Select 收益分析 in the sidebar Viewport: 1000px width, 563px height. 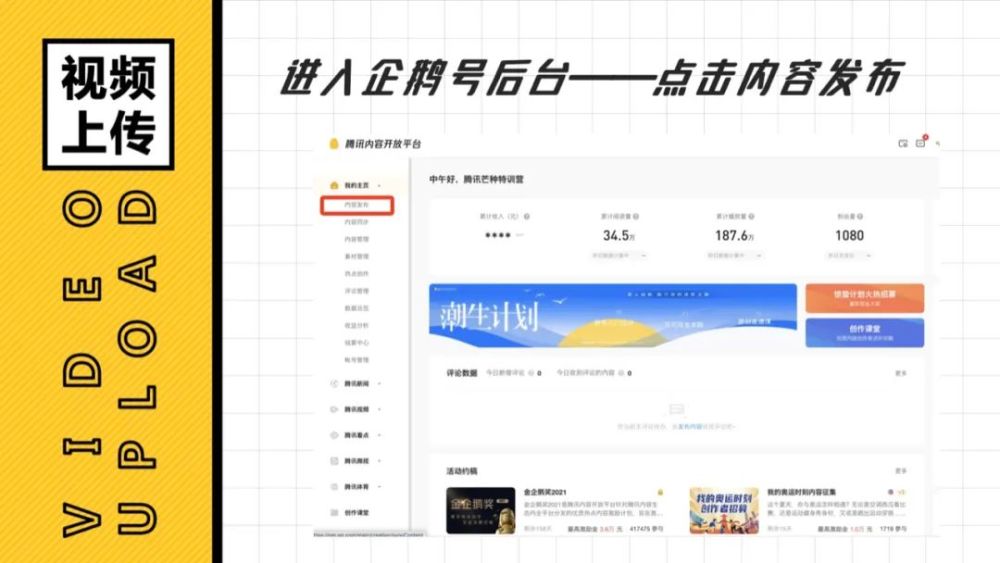pos(357,325)
